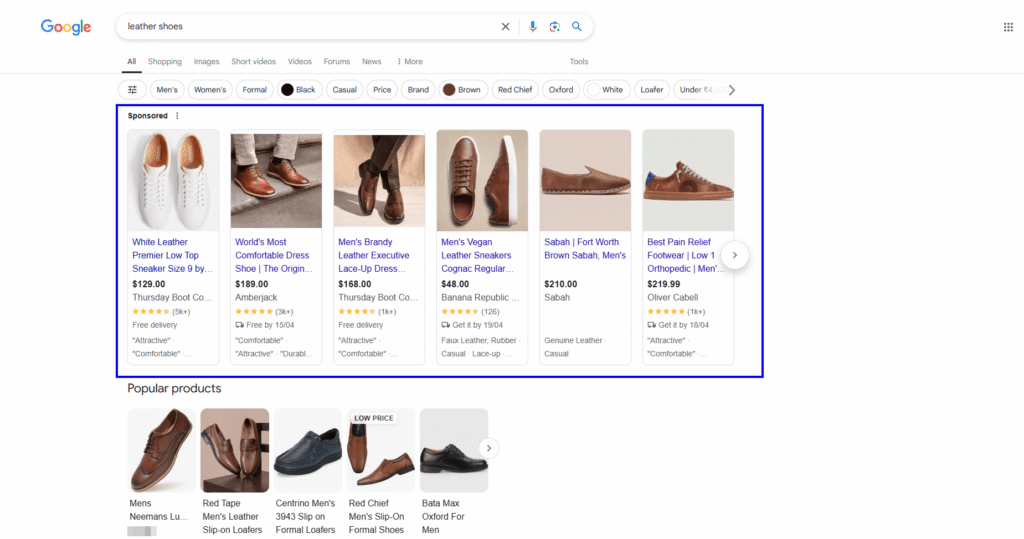Expand the More search categories menu

point(409,61)
